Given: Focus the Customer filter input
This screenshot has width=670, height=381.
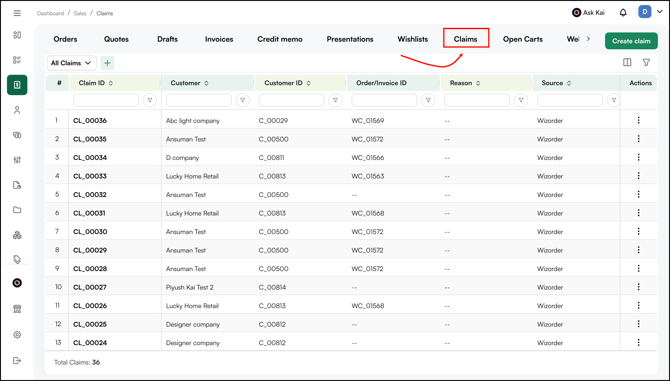Looking at the screenshot, I should 199,100.
